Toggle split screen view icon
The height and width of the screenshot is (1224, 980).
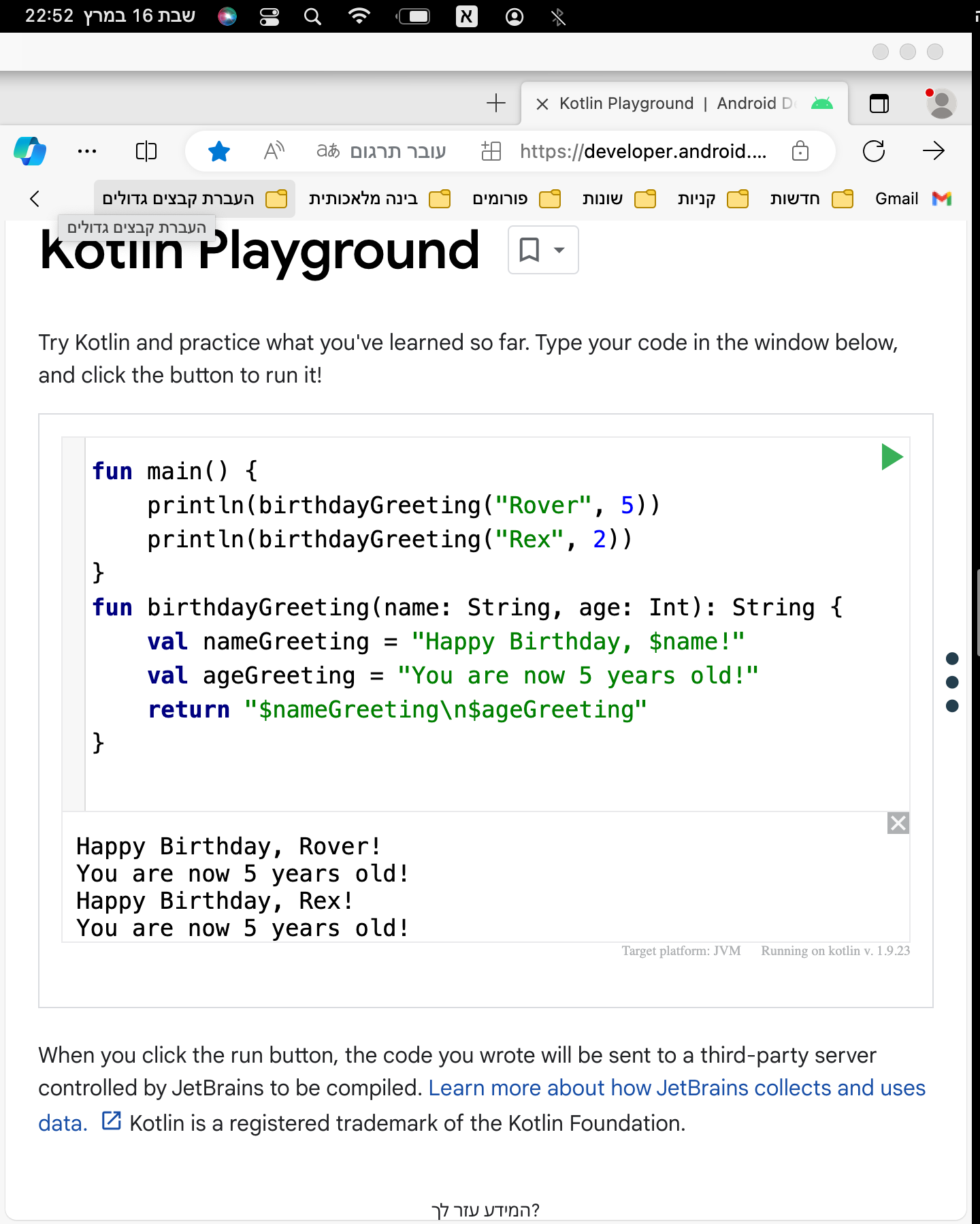point(146,150)
